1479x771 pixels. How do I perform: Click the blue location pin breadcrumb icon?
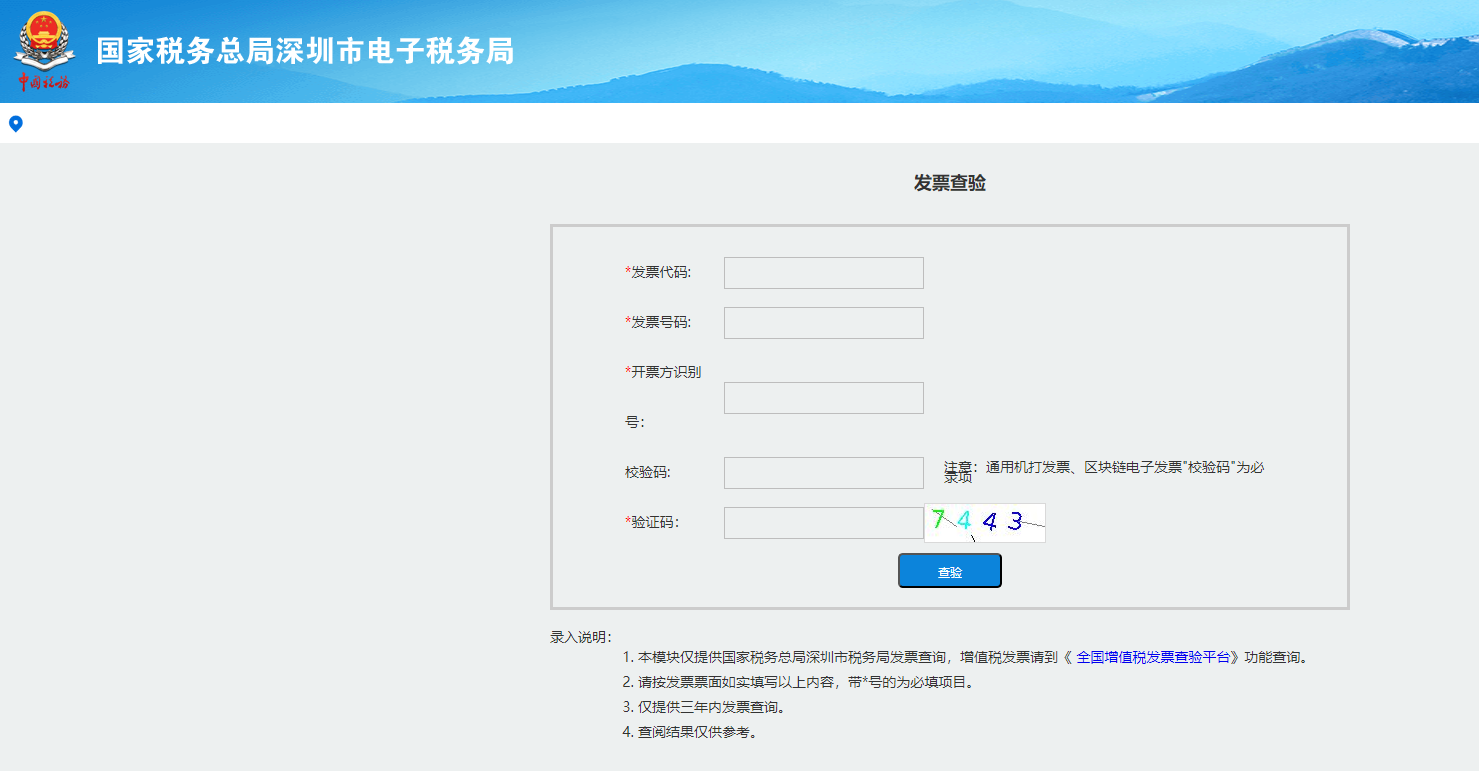pyautogui.click(x=14, y=123)
